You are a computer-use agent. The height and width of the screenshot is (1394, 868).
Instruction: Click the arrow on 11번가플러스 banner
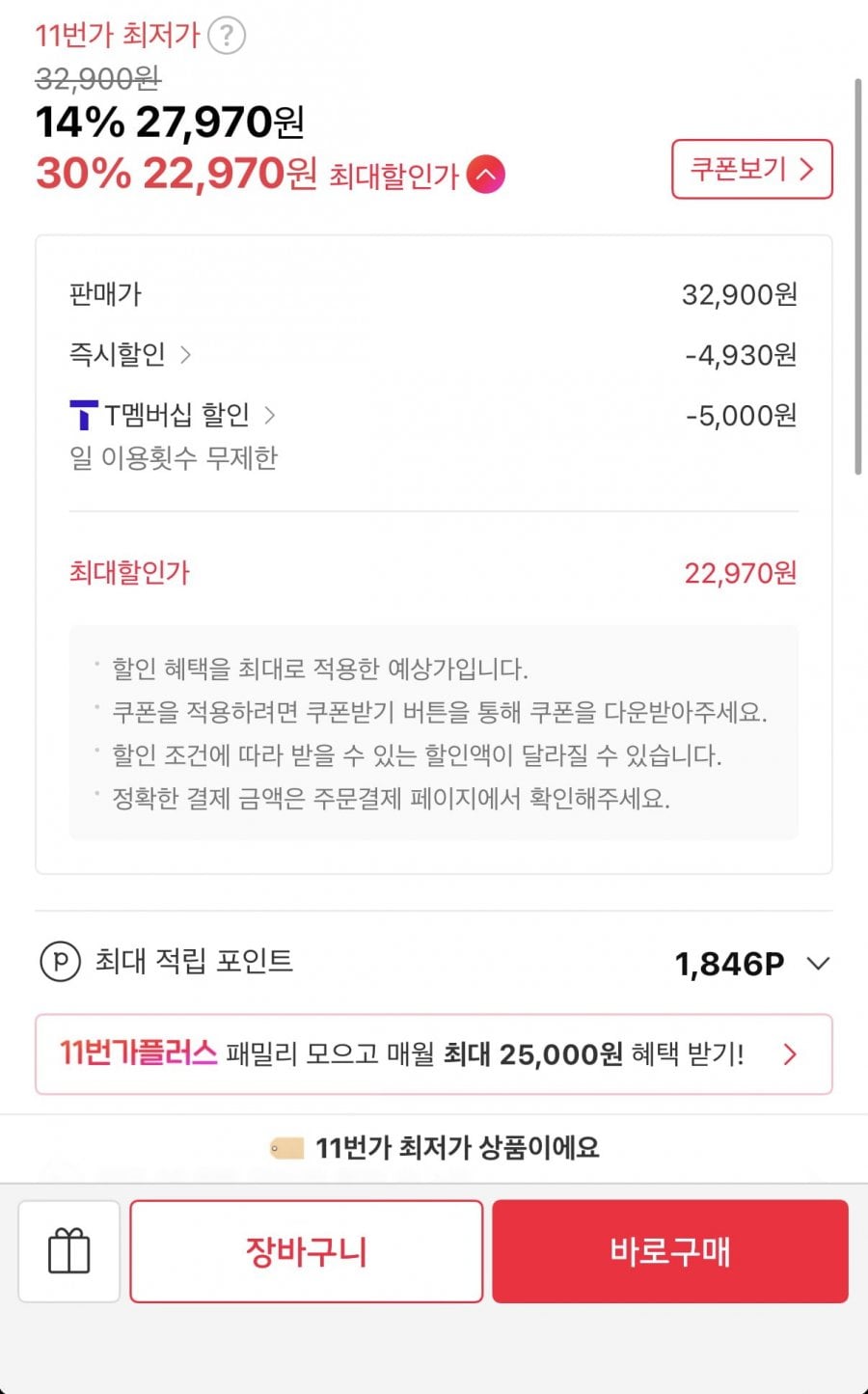[x=790, y=1053]
